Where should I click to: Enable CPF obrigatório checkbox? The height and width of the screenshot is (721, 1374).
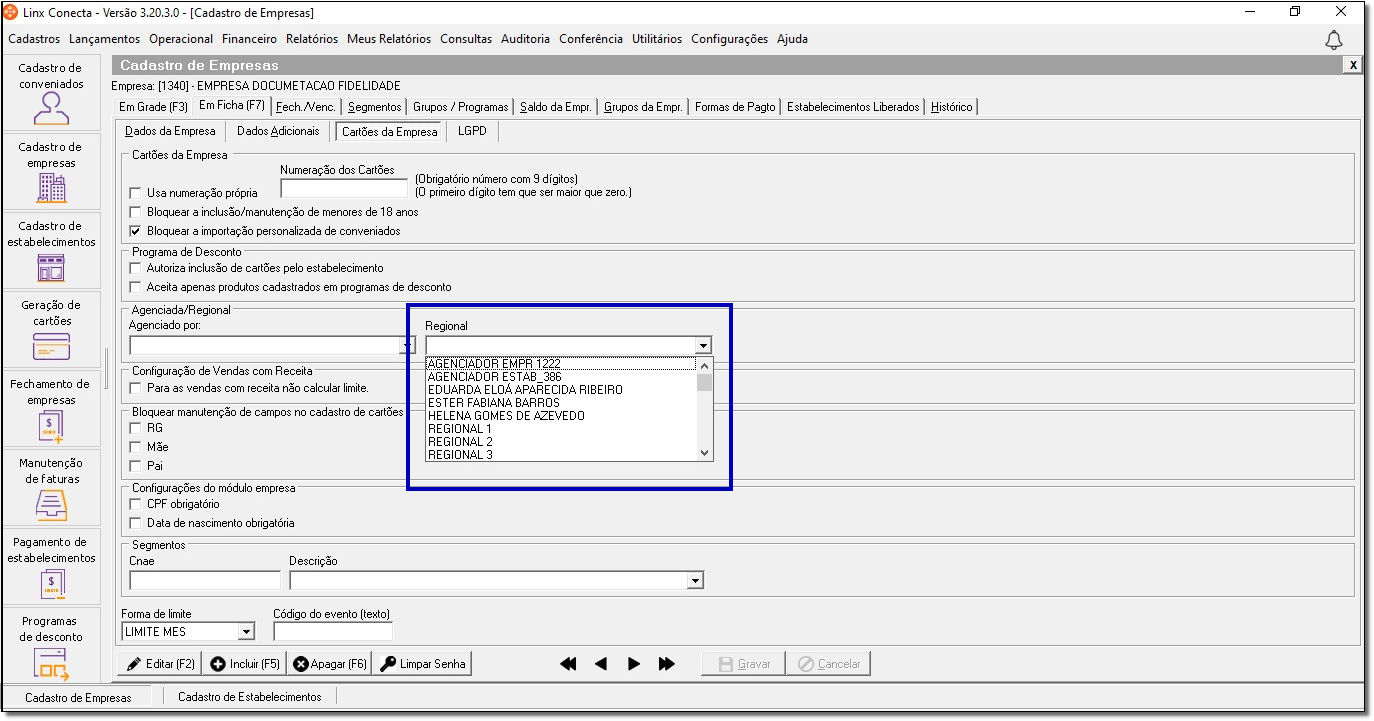136,504
